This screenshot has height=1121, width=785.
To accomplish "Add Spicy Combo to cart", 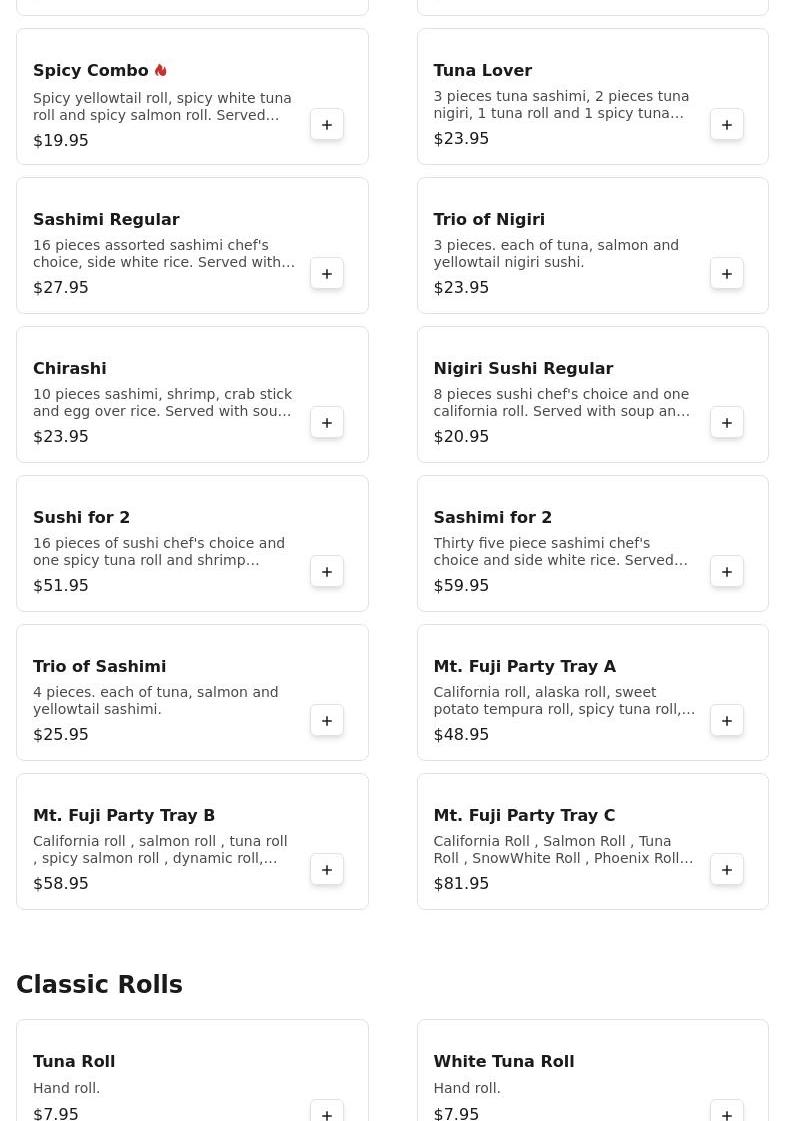I will (x=327, y=125).
